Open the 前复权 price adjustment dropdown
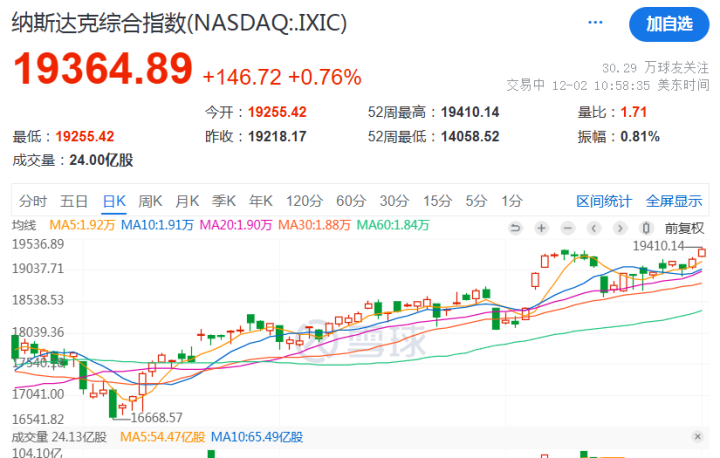This screenshot has width=720, height=458. [684, 228]
